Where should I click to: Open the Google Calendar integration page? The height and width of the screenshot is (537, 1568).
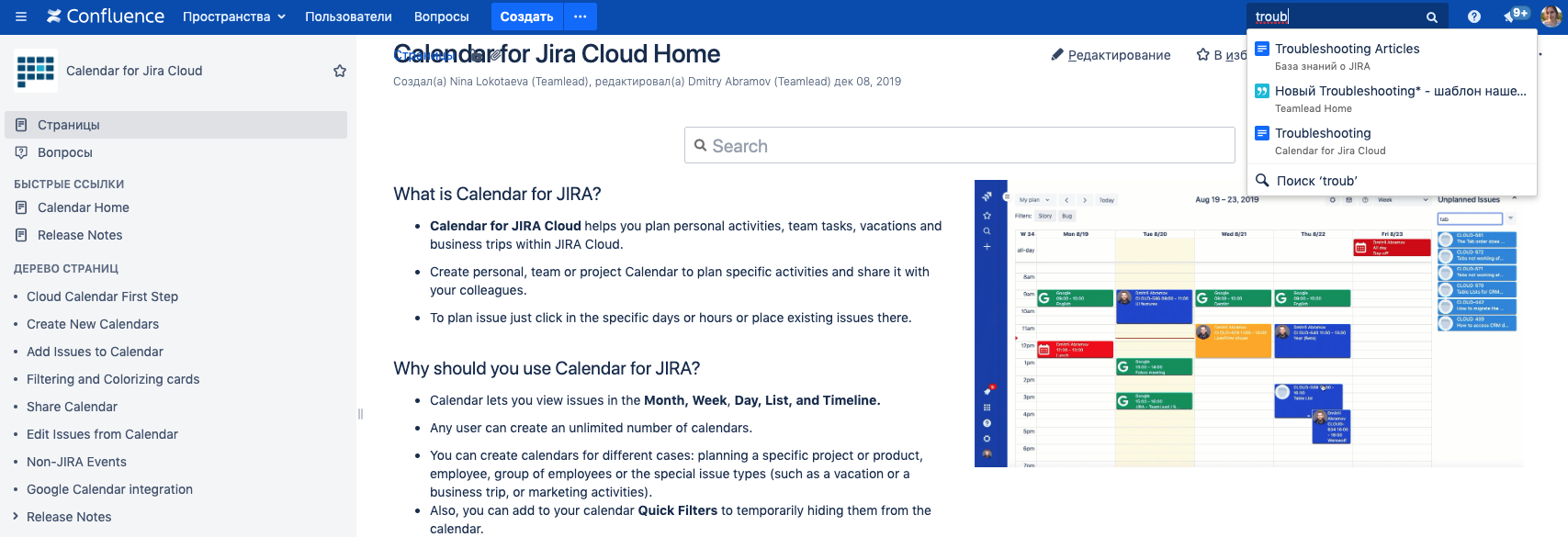click(110, 489)
